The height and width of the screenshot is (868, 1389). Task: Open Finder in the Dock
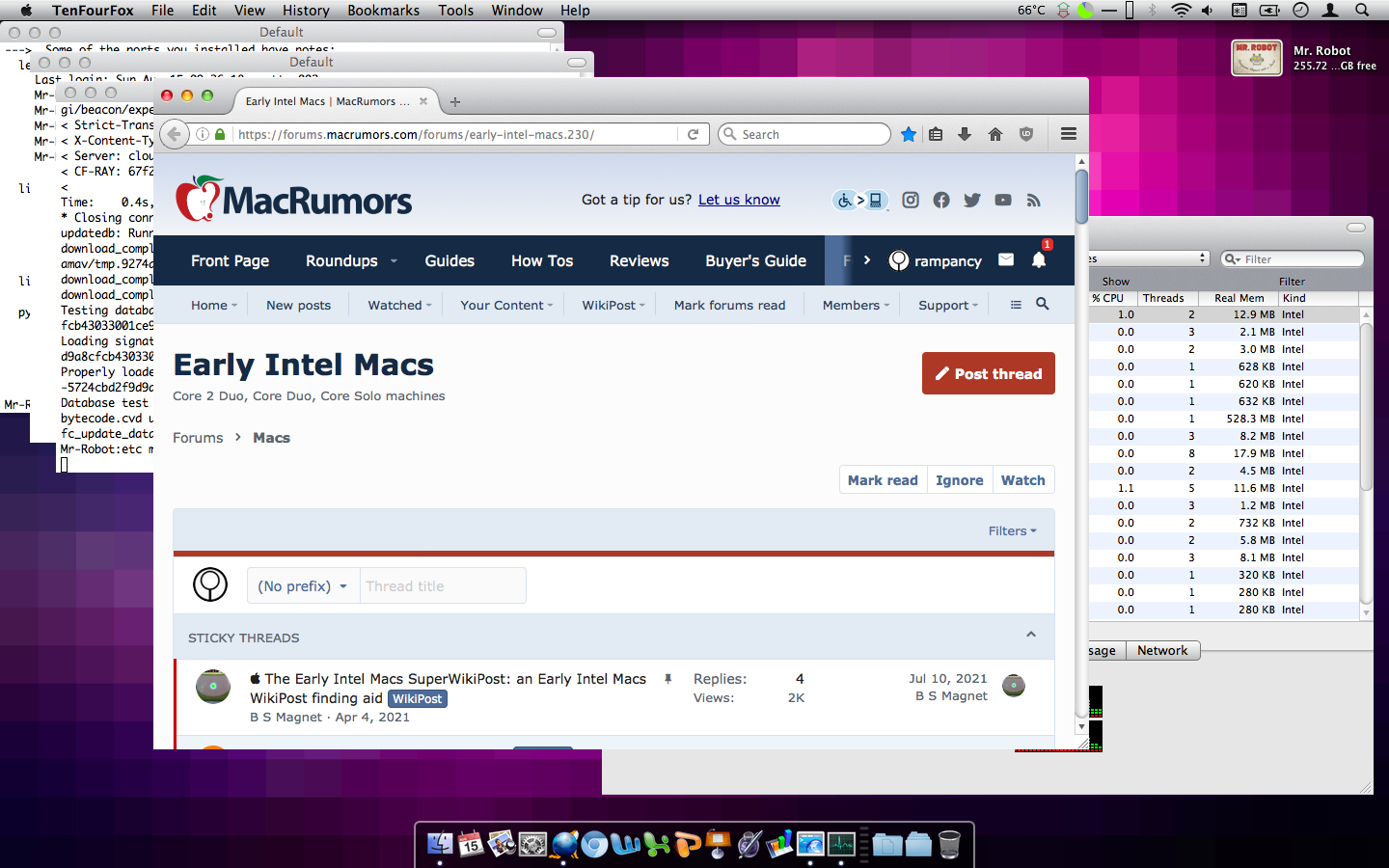[440, 844]
